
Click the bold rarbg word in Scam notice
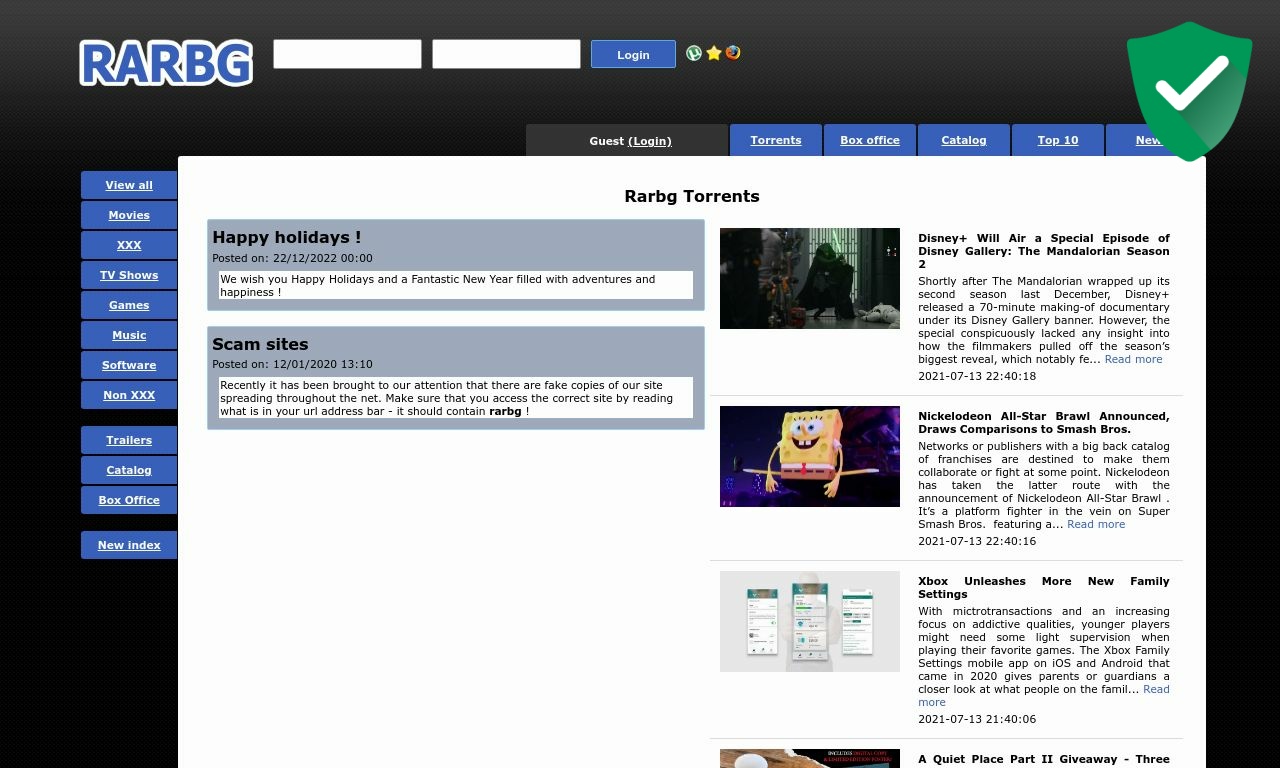coord(505,411)
